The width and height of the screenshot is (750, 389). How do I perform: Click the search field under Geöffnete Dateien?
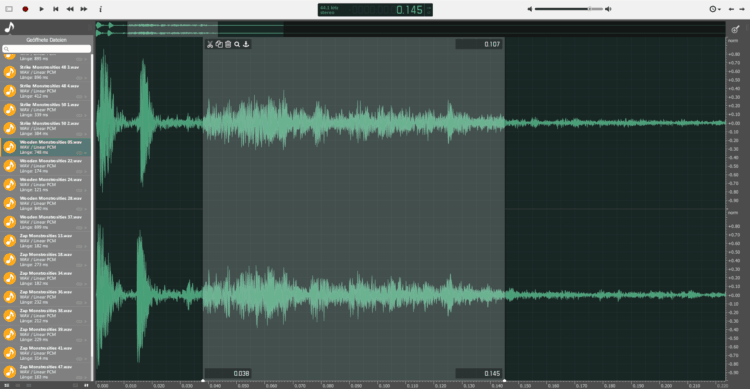(x=46, y=49)
